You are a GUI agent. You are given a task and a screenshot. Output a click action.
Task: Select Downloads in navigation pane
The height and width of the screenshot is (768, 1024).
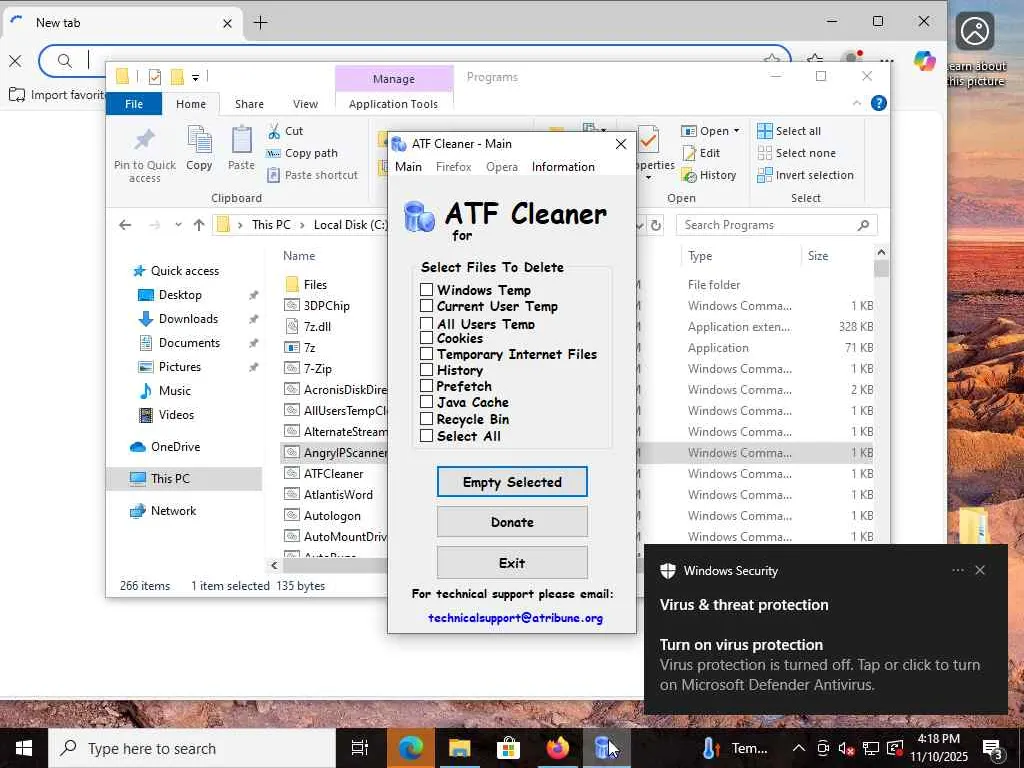click(x=188, y=319)
